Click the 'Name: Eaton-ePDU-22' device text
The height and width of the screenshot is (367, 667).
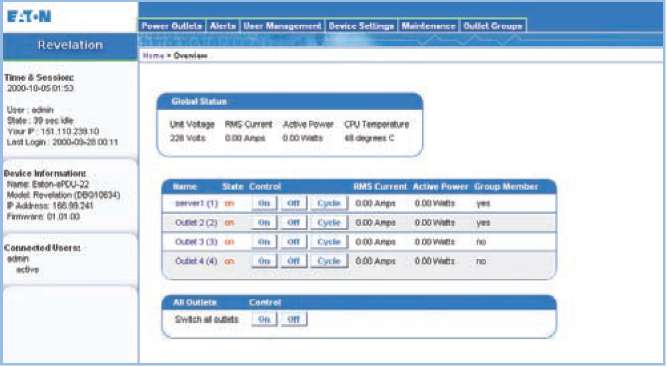[x=48, y=185]
